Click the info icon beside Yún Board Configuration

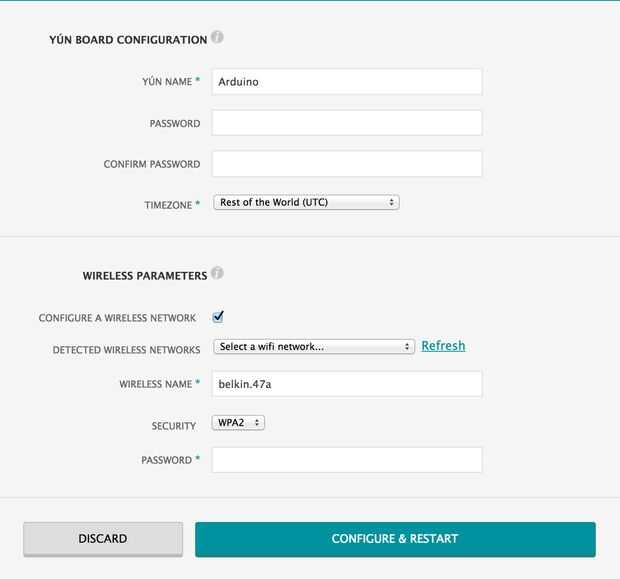[x=217, y=38]
